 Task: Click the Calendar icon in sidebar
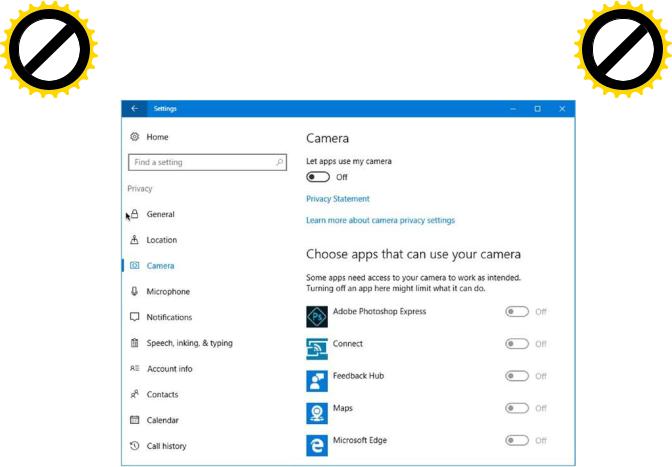pos(135,419)
